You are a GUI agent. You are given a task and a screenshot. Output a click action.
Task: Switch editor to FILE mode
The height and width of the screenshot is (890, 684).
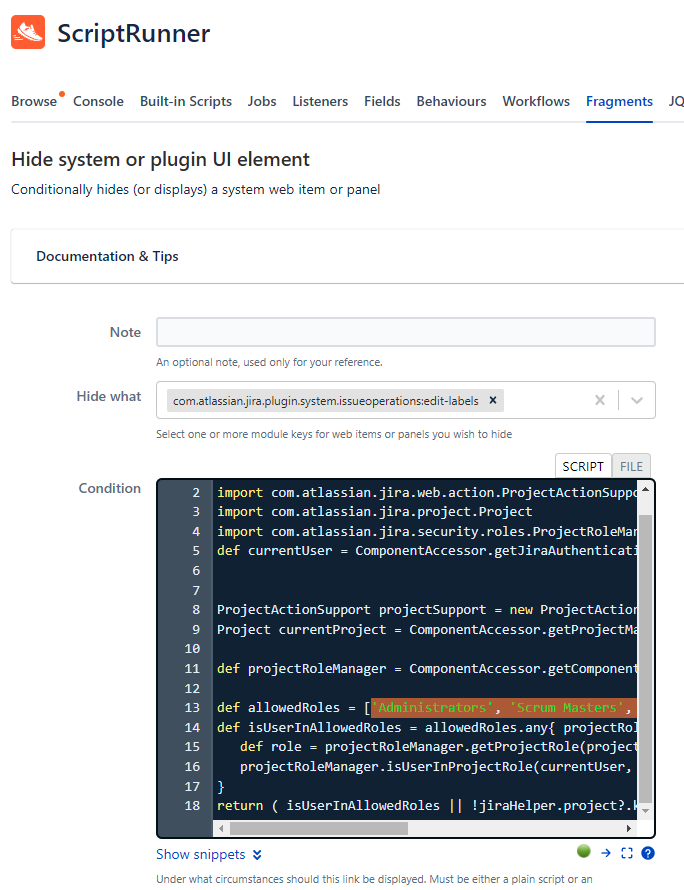click(631, 466)
